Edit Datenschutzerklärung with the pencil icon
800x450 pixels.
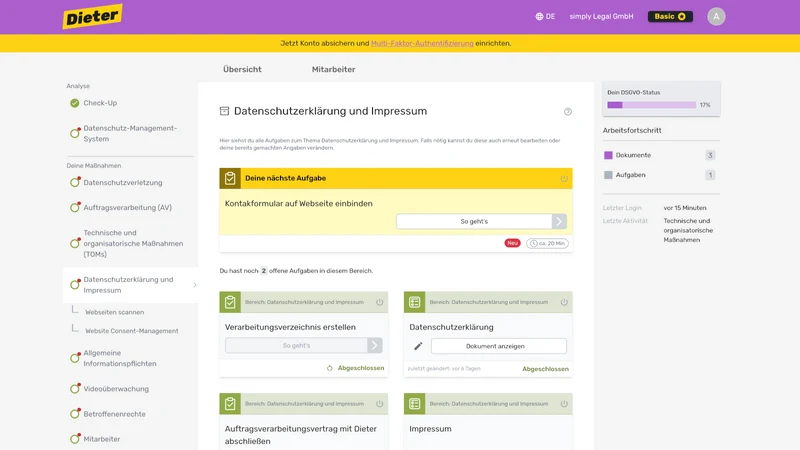tap(418, 346)
